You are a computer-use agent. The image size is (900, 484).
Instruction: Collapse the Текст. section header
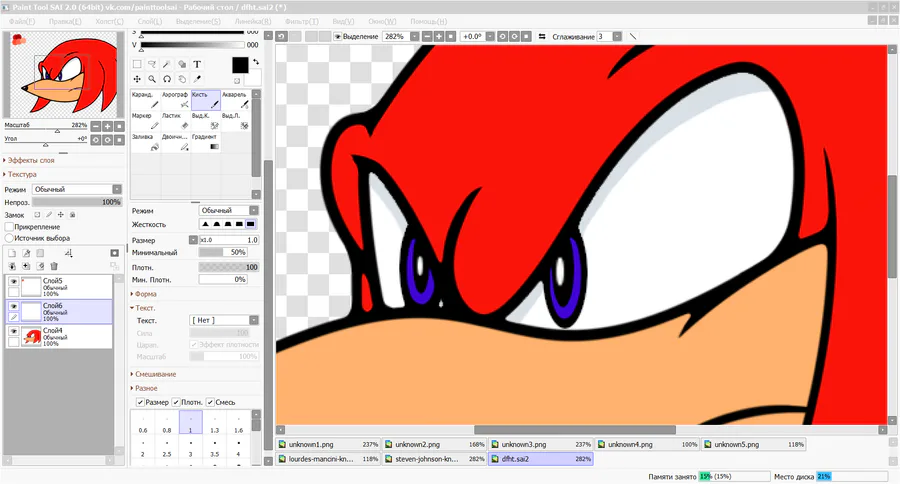(143, 308)
